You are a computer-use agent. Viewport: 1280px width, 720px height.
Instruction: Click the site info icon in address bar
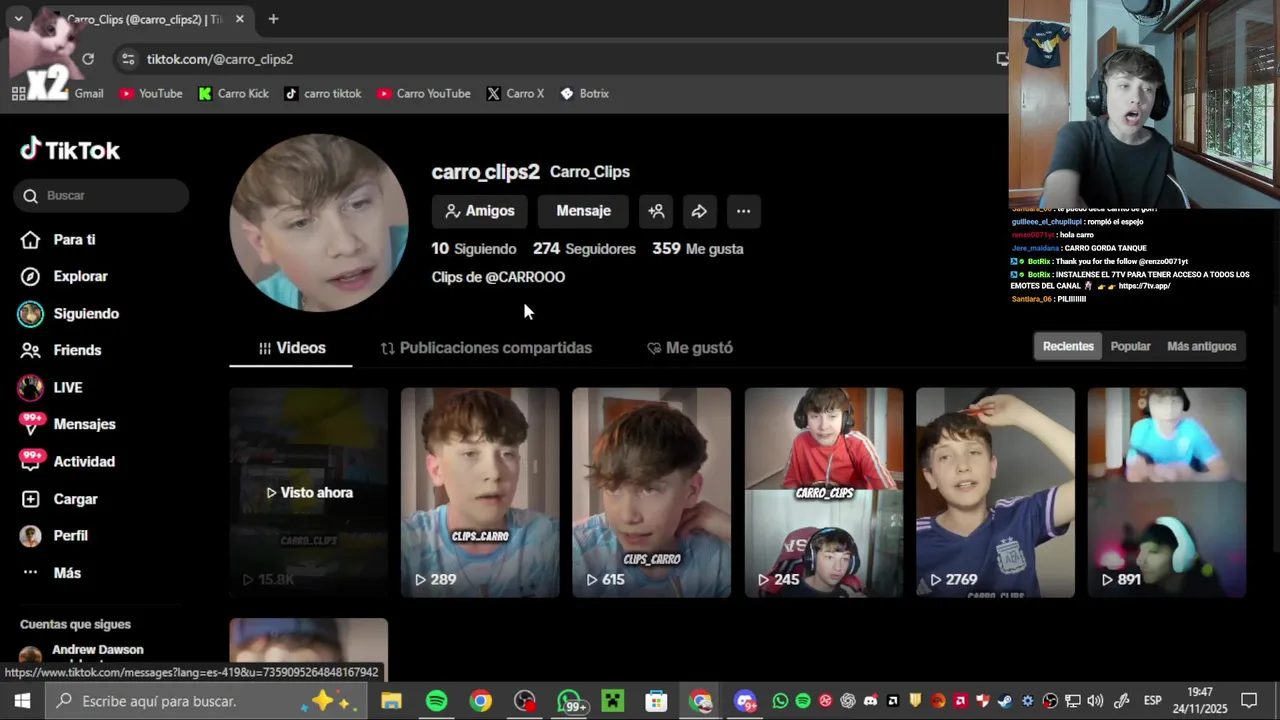pyautogui.click(x=128, y=59)
